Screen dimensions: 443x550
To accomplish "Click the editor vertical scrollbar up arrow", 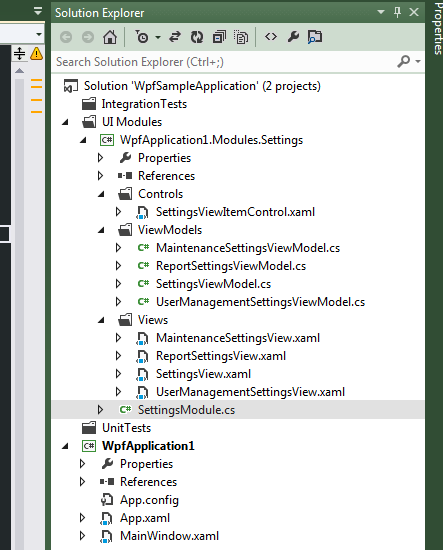I will pos(20,71).
